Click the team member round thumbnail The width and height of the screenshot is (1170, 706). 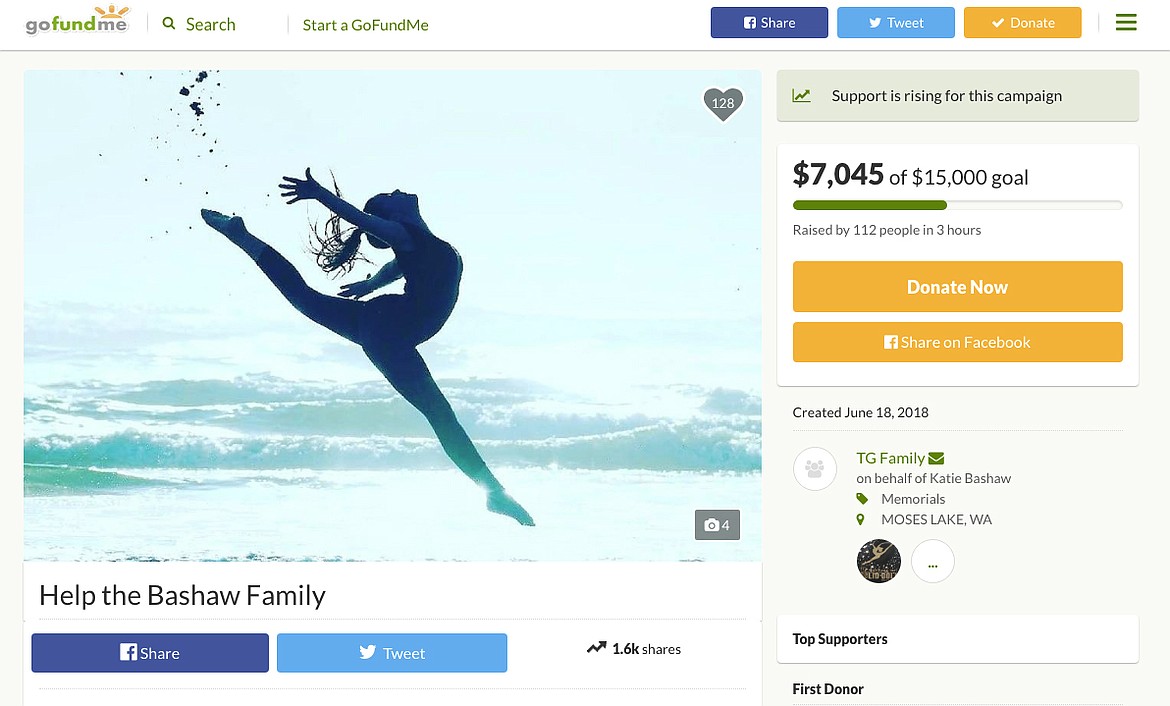tap(879, 562)
